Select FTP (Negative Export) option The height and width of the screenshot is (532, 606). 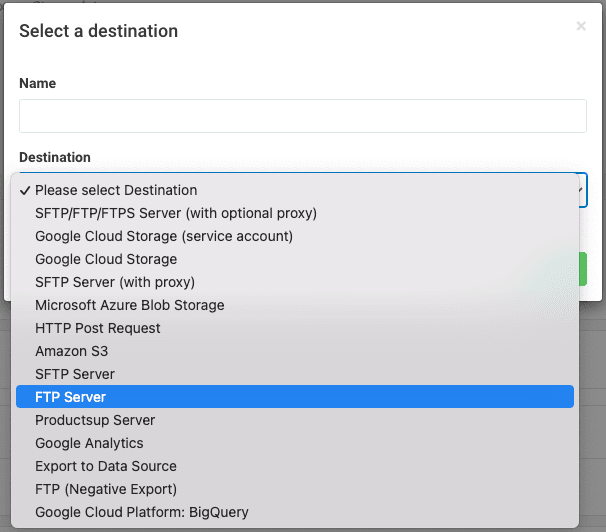click(105, 489)
